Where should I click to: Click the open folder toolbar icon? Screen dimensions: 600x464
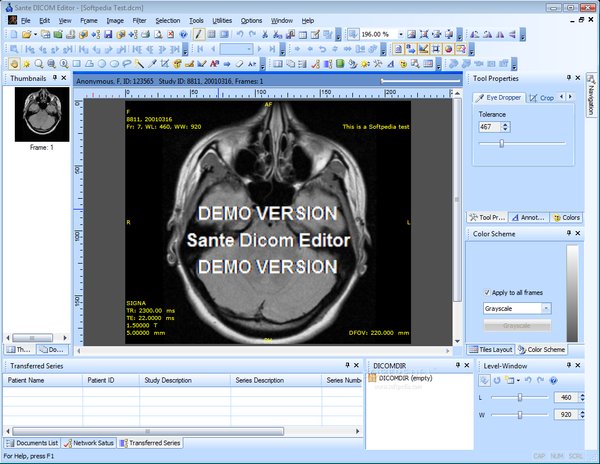[x=25, y=34]
